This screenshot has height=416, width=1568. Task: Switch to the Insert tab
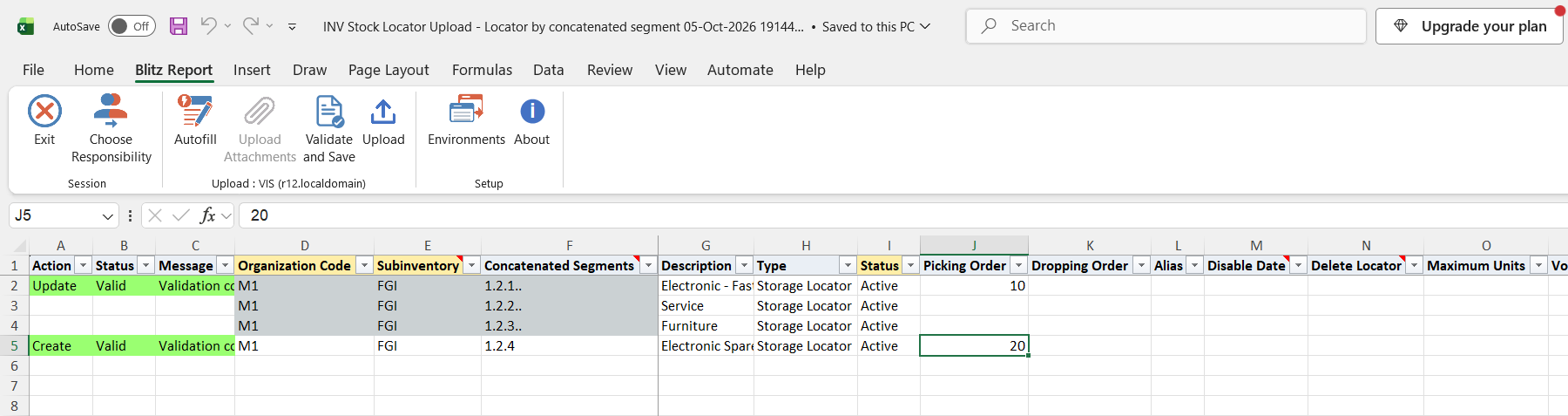[x=252, y=70]
